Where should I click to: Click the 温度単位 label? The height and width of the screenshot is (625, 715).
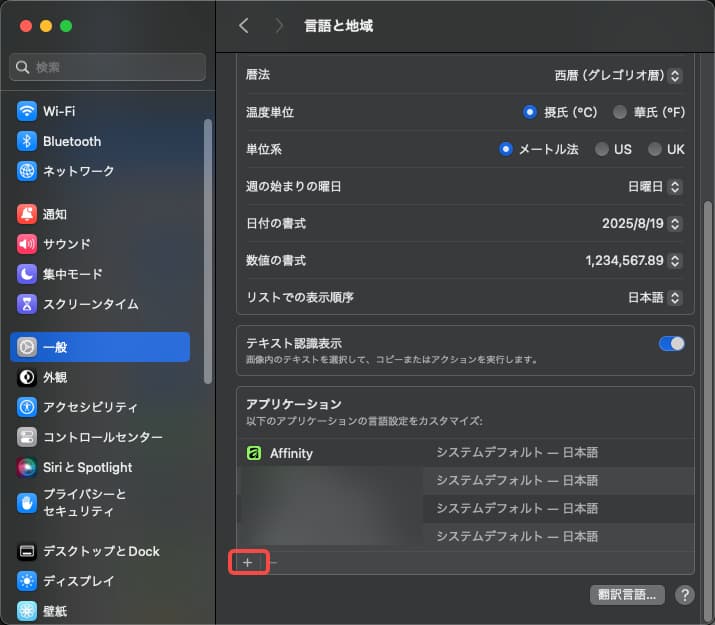pos(270,112)
